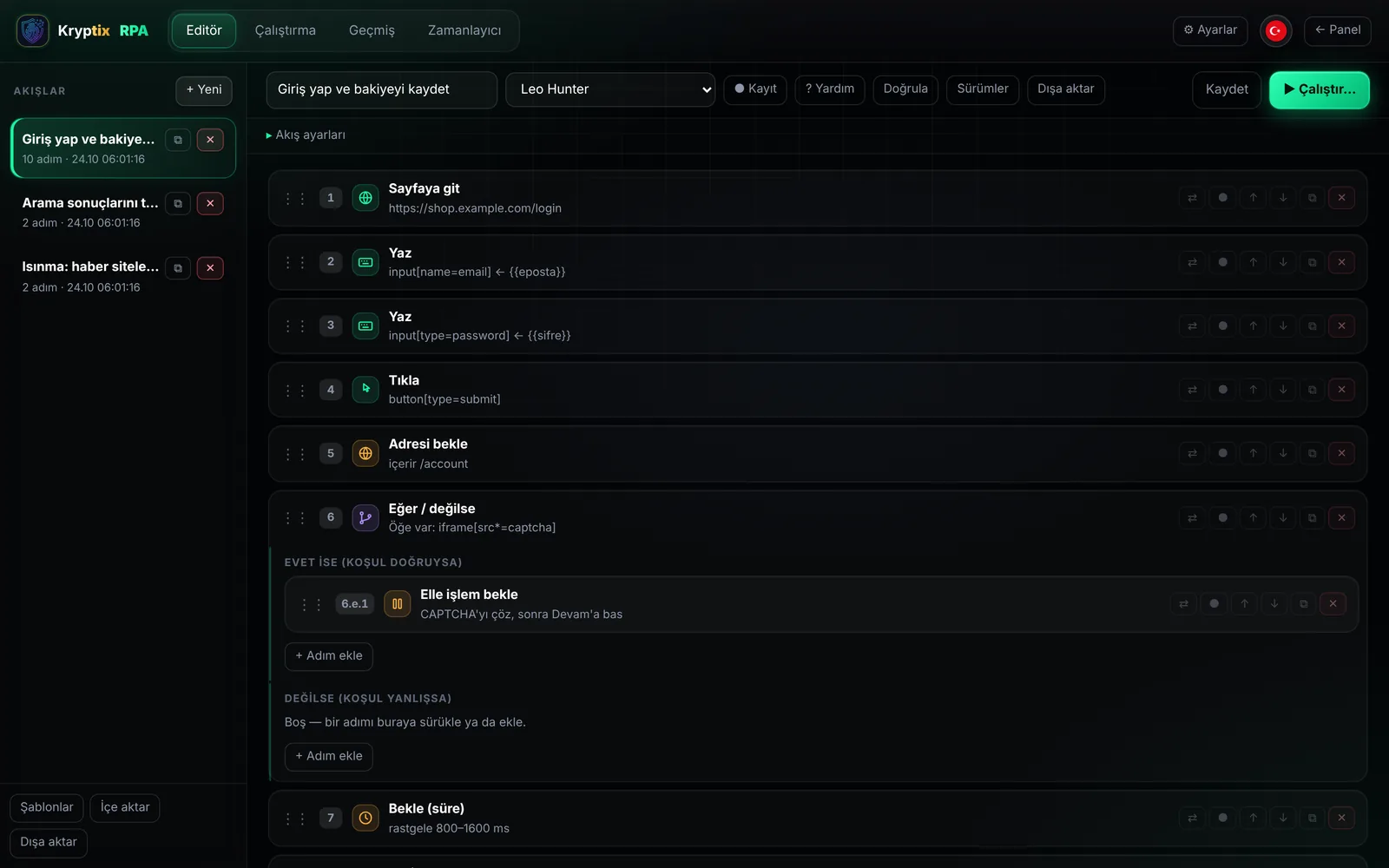Click the keyboard icon of step 2 'Yaz'
This screenshot has height=868, width=1389.
(365, 262)
